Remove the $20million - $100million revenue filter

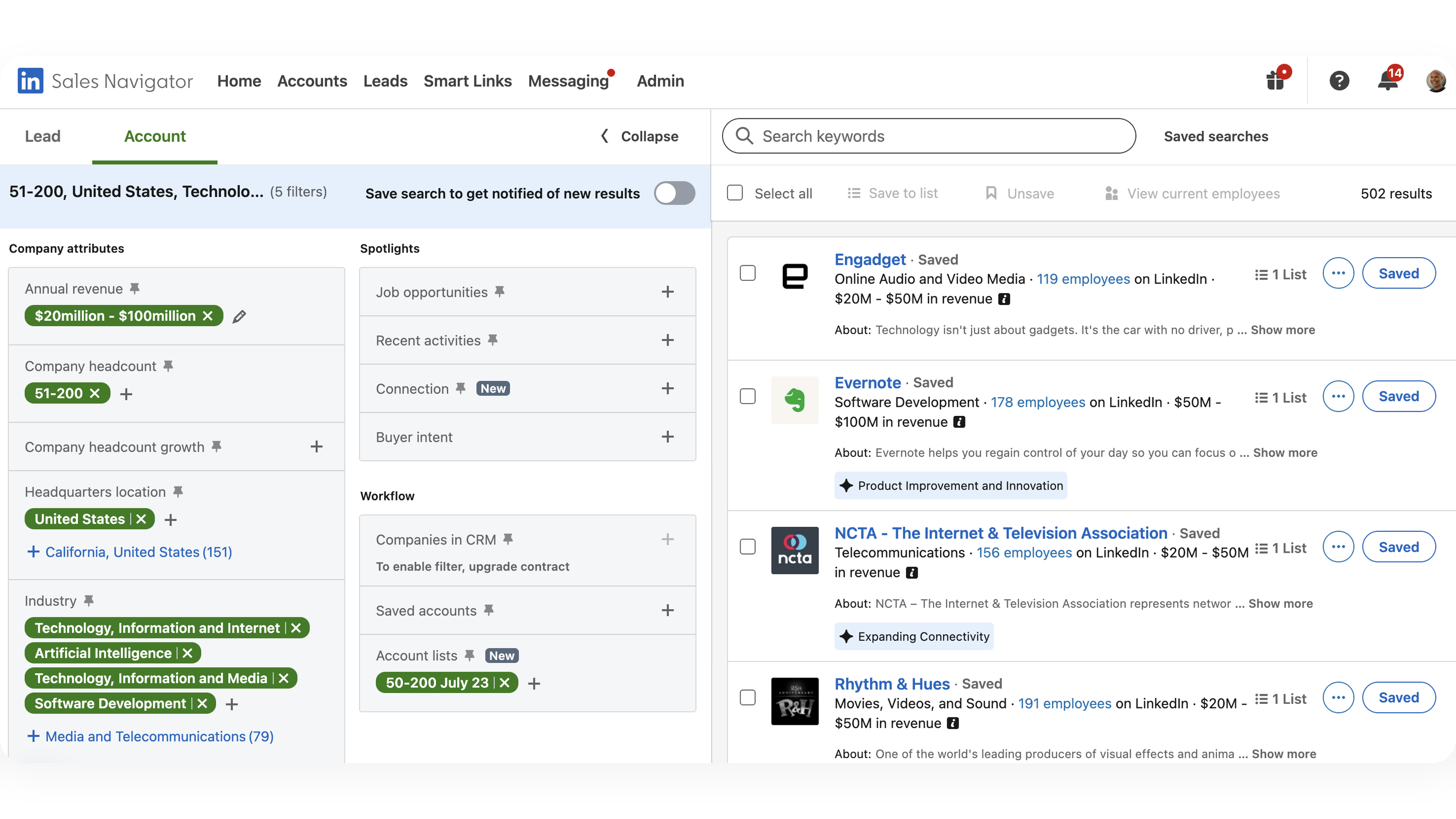point(208,316)
